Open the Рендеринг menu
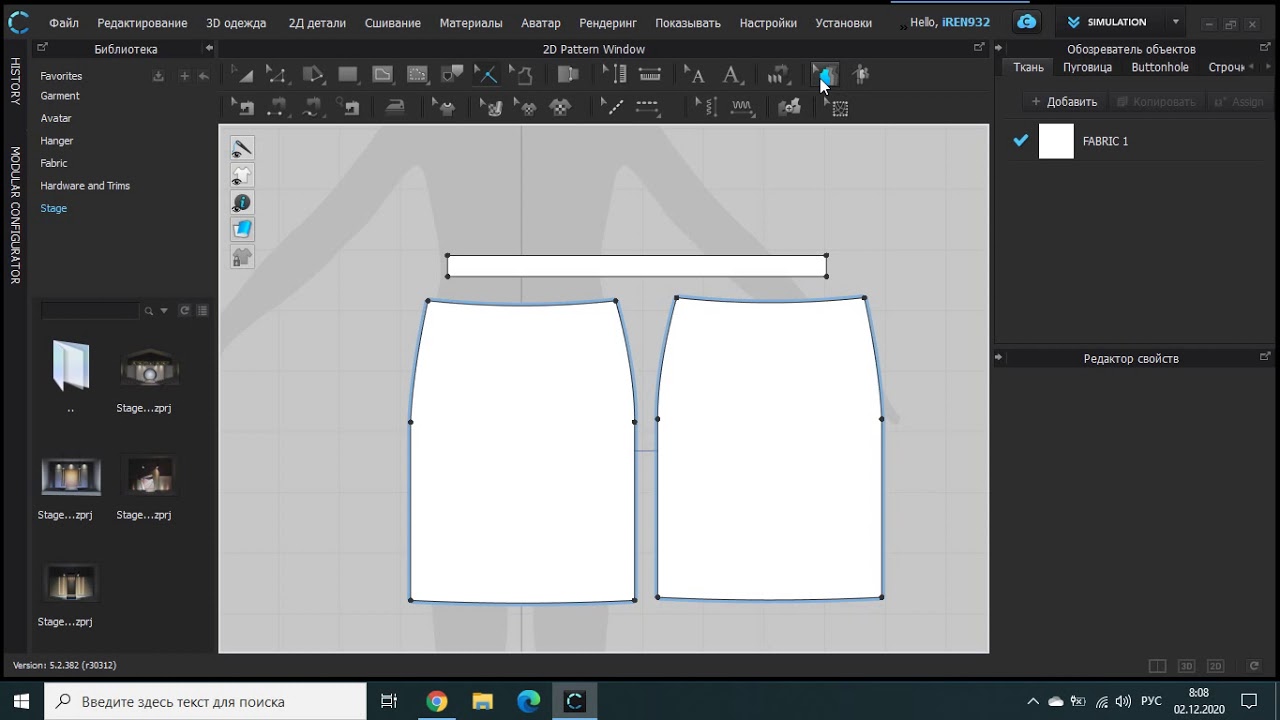This screenshot has width=1280, height=720. coord(608,22)
